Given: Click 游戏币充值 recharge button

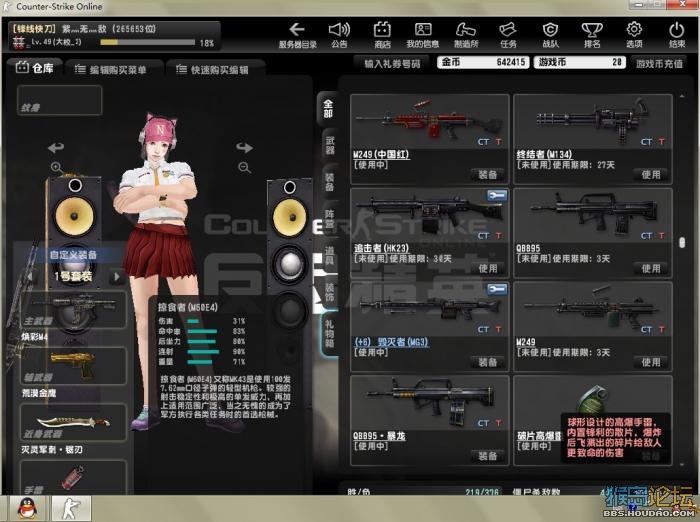Looking at the screenshot, I should click(659, 63).
